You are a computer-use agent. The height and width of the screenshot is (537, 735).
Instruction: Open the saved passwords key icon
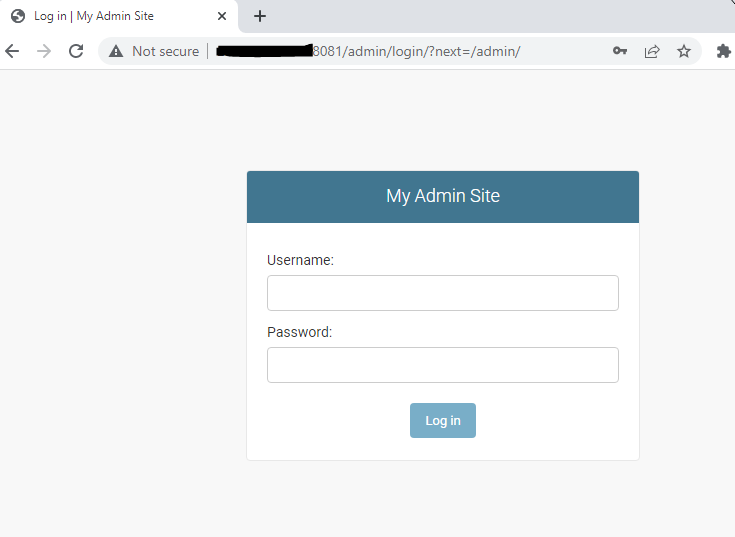pyautogui.click(x=620, y=51)
